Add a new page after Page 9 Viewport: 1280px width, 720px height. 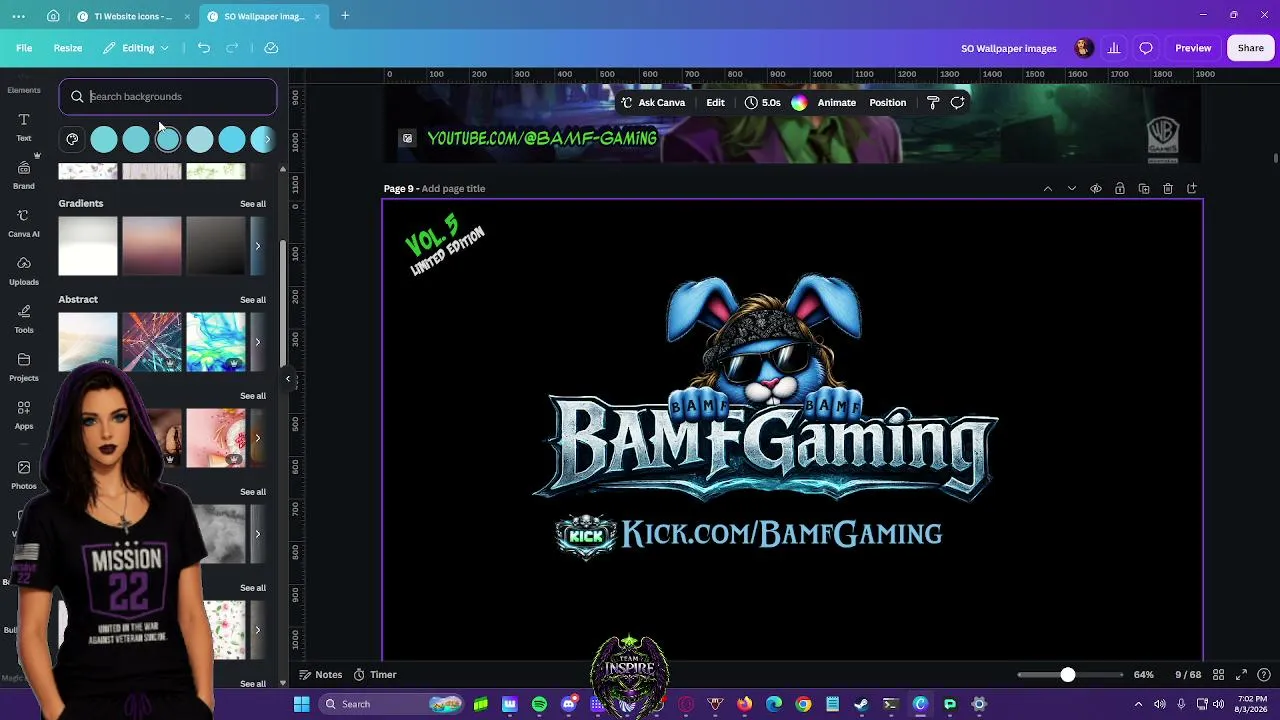coord(1192,189)
